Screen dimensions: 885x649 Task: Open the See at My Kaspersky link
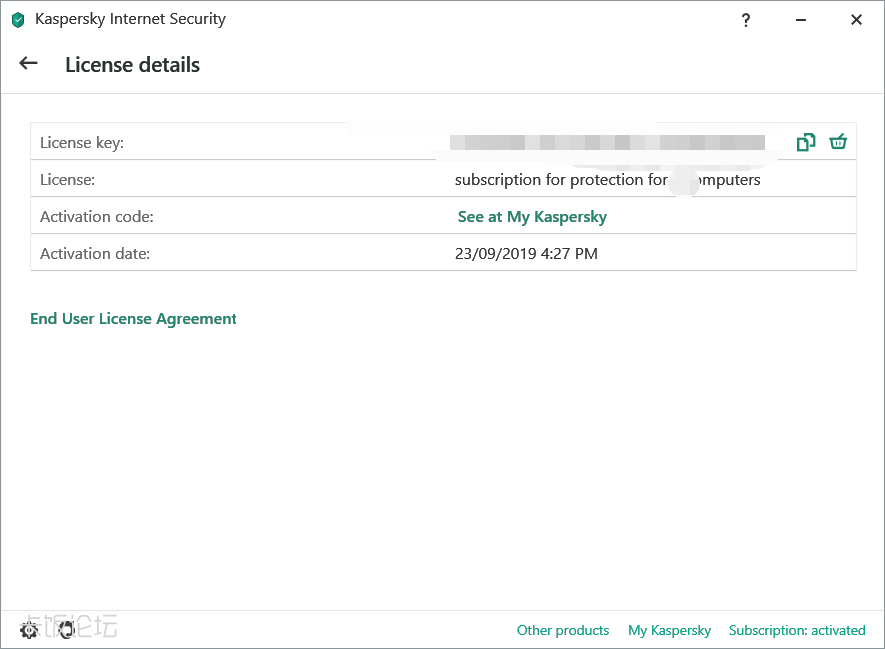point(532,217)
